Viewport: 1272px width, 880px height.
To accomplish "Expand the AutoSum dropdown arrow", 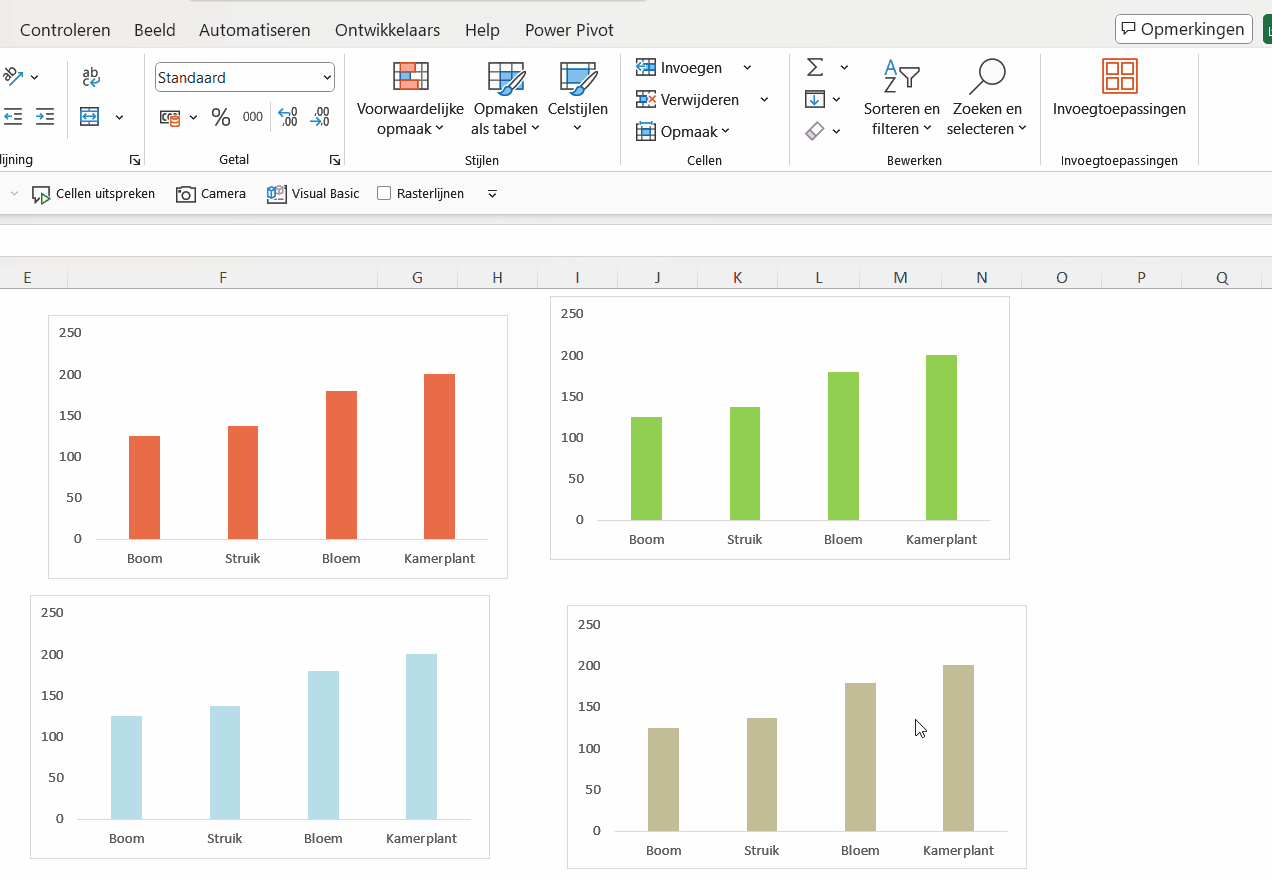I will 844,67.
